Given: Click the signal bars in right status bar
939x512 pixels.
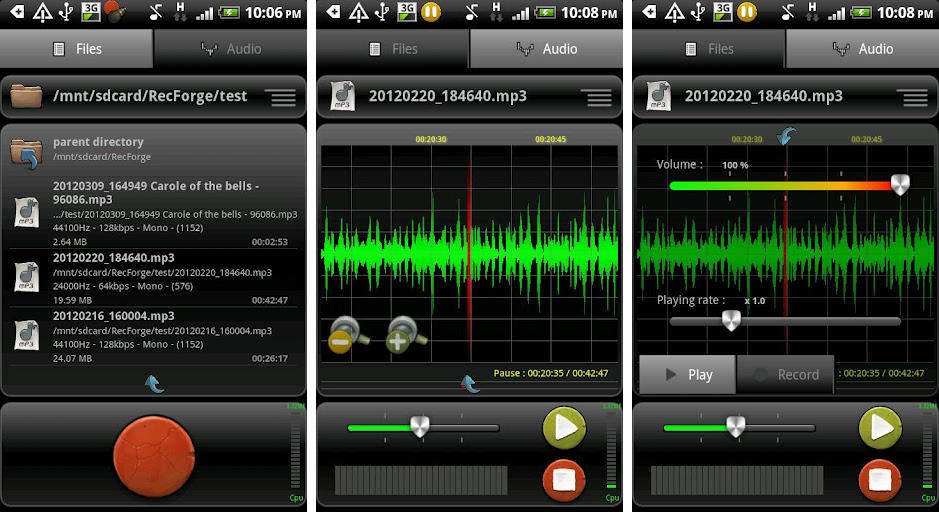Looking at the screenshot, I should click(x=836, y=13).
